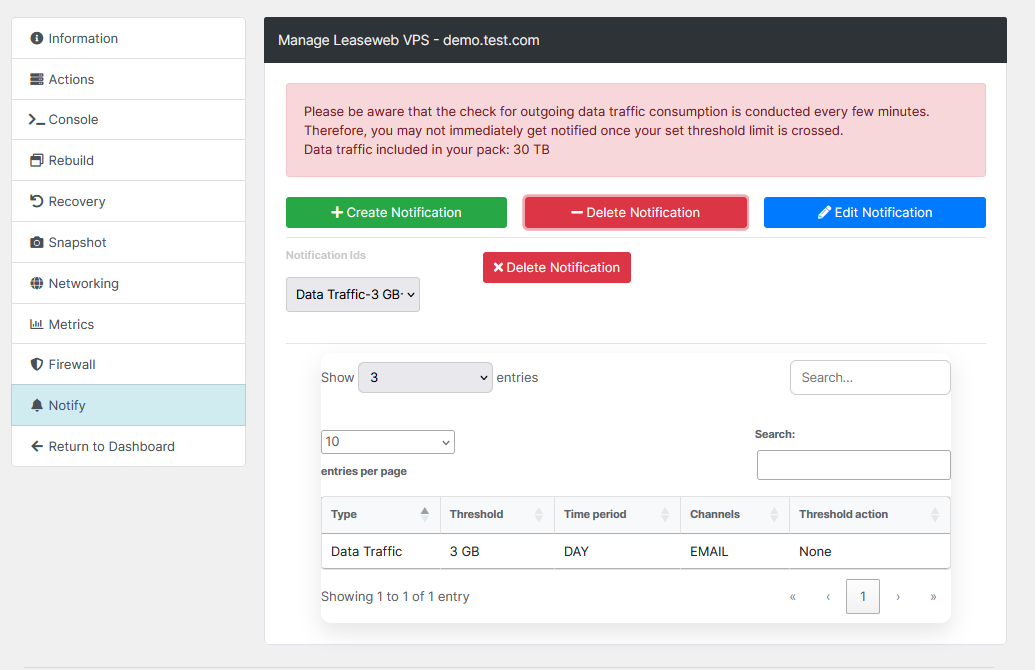Screen dimensions: 1035x670
Task: Open the Metrics section
Action: (x=129, y=324)
